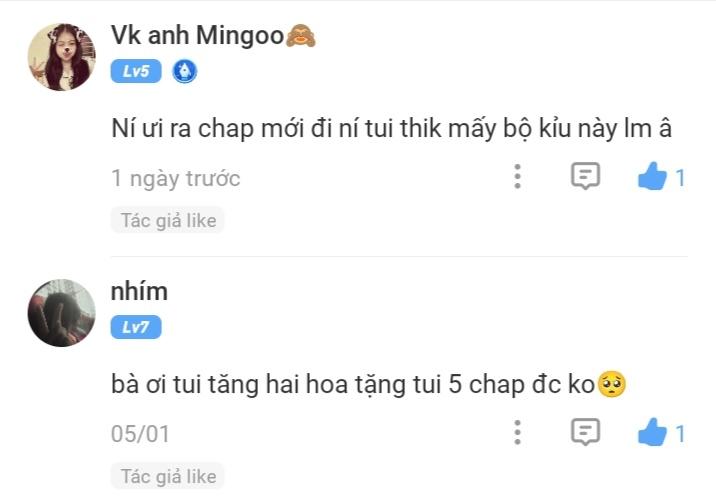Click the 05/01 date on nhím's comment
716x504 pixels.
tap(140, 434)
